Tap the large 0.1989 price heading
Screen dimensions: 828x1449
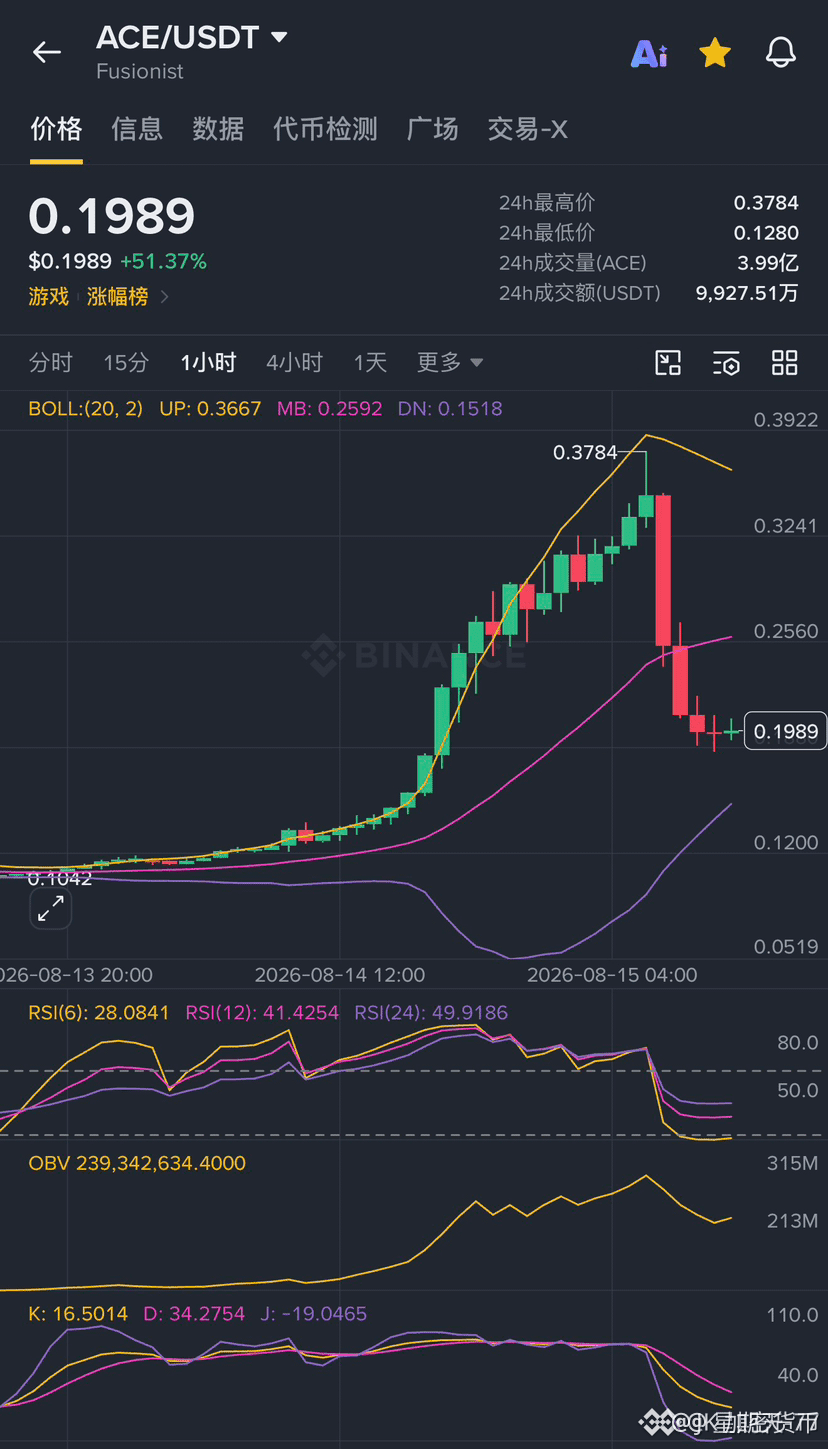tap(112, 216)
